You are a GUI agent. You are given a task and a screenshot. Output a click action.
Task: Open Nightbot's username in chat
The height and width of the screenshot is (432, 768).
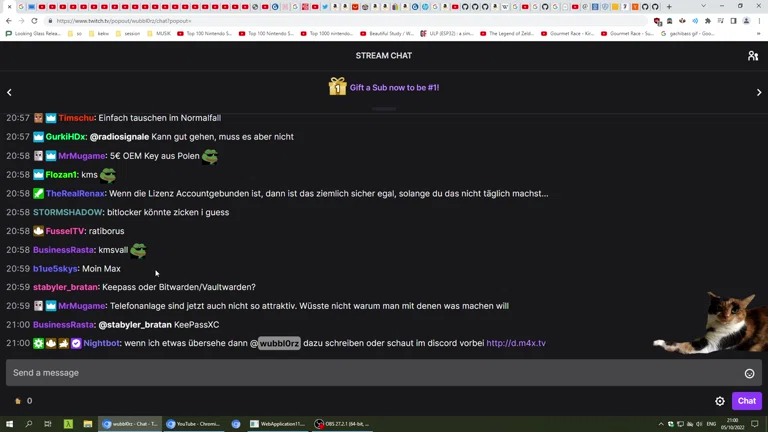click(x=101, y=343)
